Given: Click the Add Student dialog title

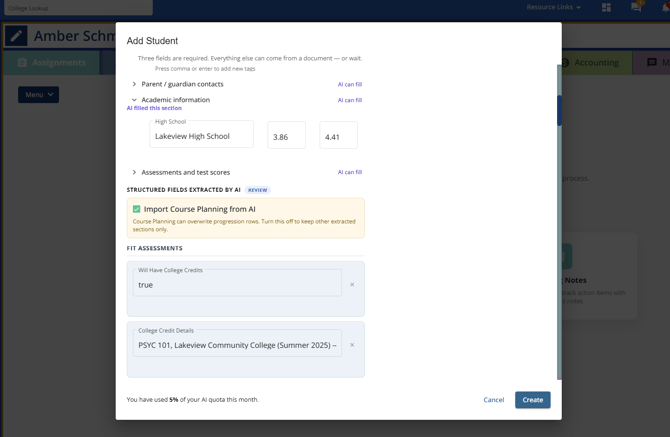Looking at the screenshot, I should coord(152,41).
